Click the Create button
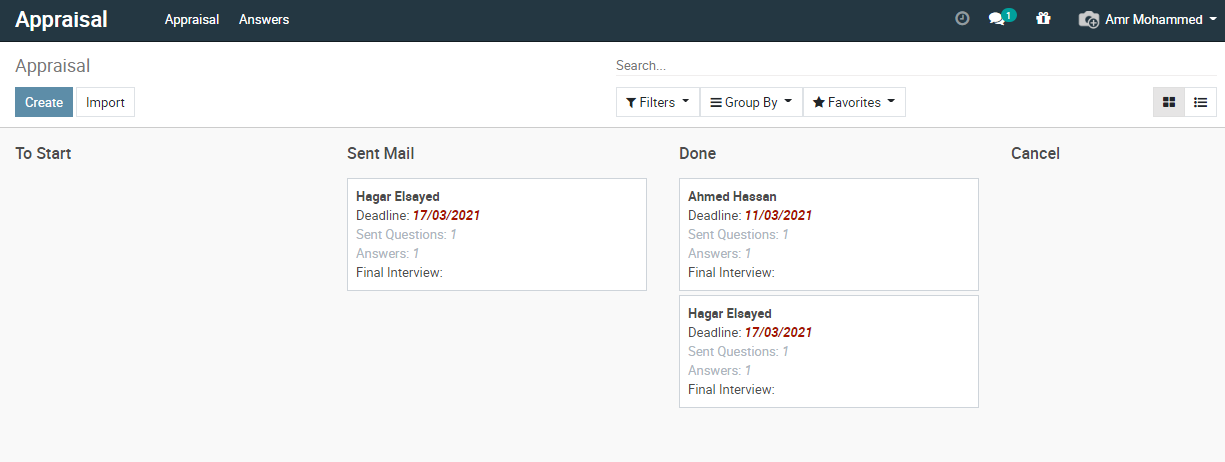 pos(44,102)
